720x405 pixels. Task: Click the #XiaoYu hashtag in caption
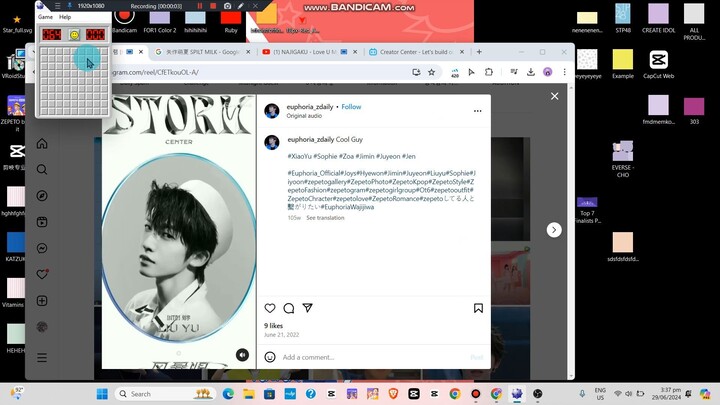(299, 156)
